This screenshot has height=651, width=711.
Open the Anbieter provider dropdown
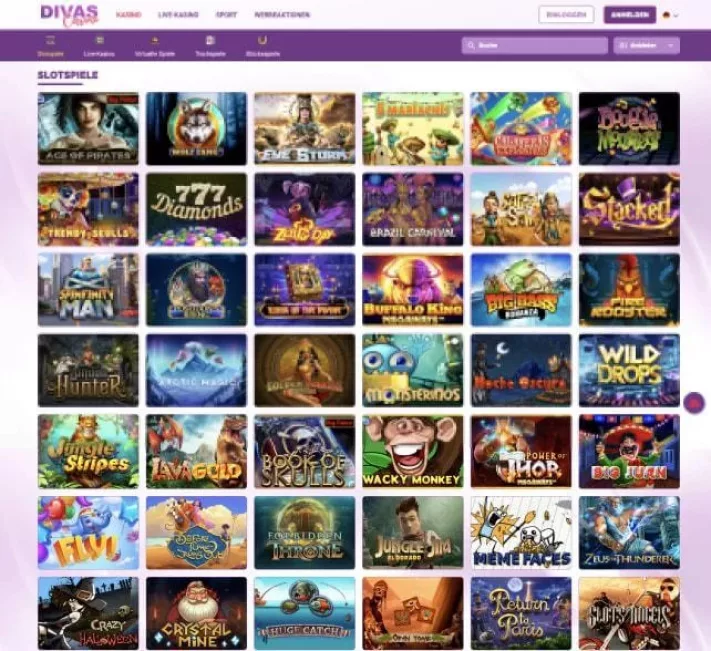[x=646, y=45]
